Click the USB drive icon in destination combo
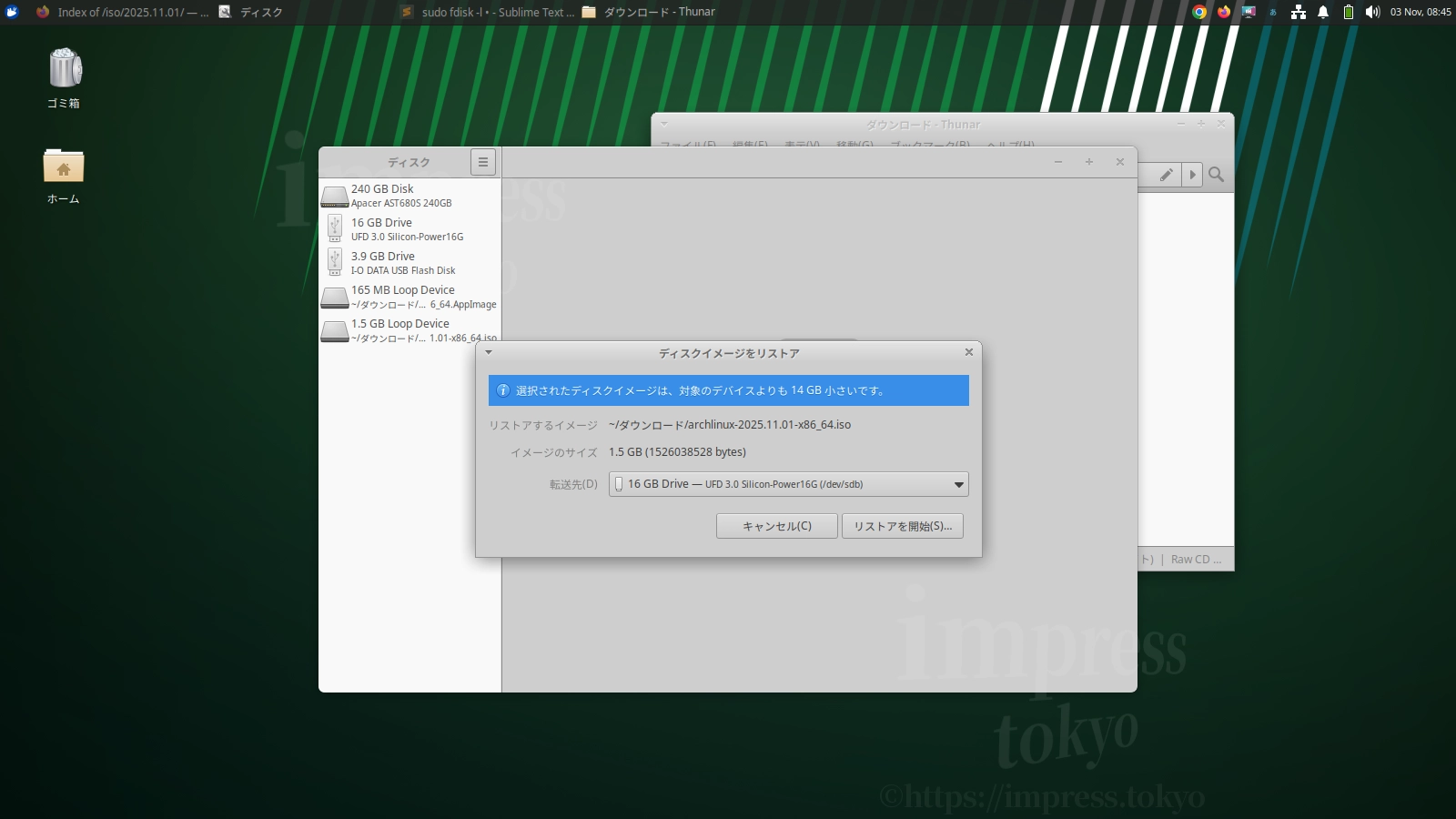 click(x=619, y=484)
